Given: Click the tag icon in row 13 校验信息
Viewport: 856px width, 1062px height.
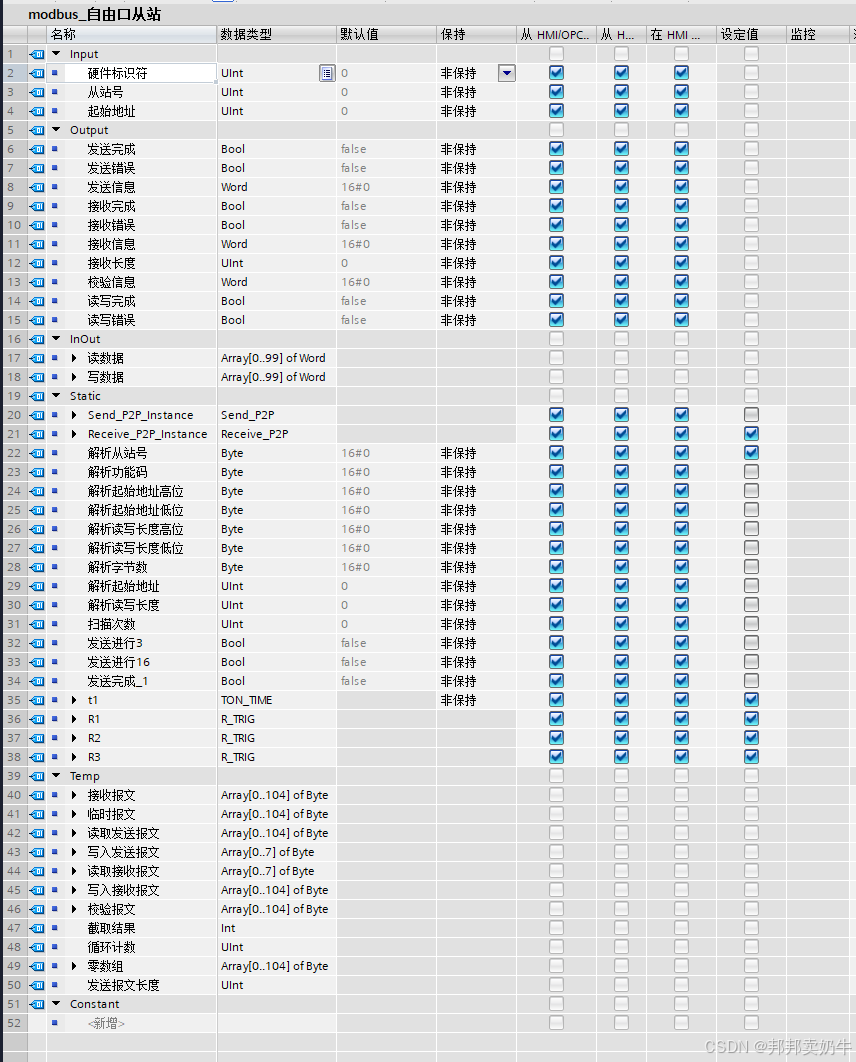Looking at the screenshot, I should click(x=37, y=282).
